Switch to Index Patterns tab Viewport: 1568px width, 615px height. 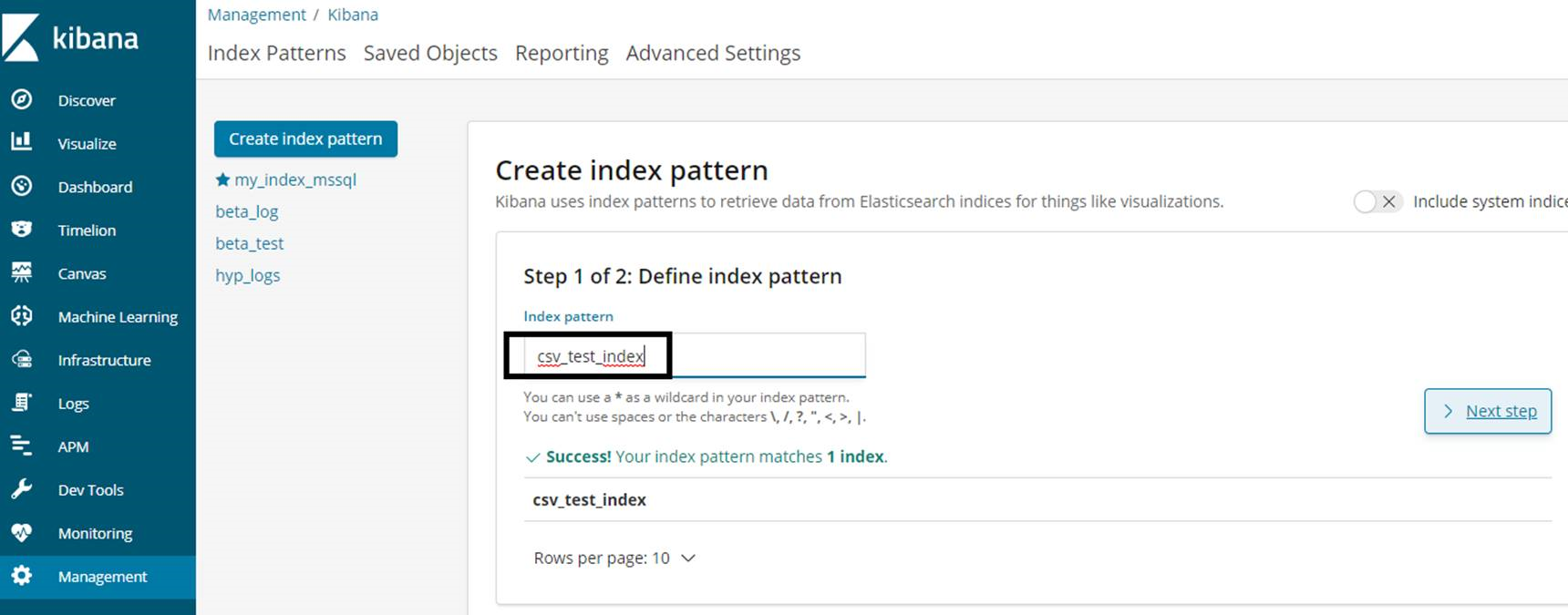click(276, 53)
